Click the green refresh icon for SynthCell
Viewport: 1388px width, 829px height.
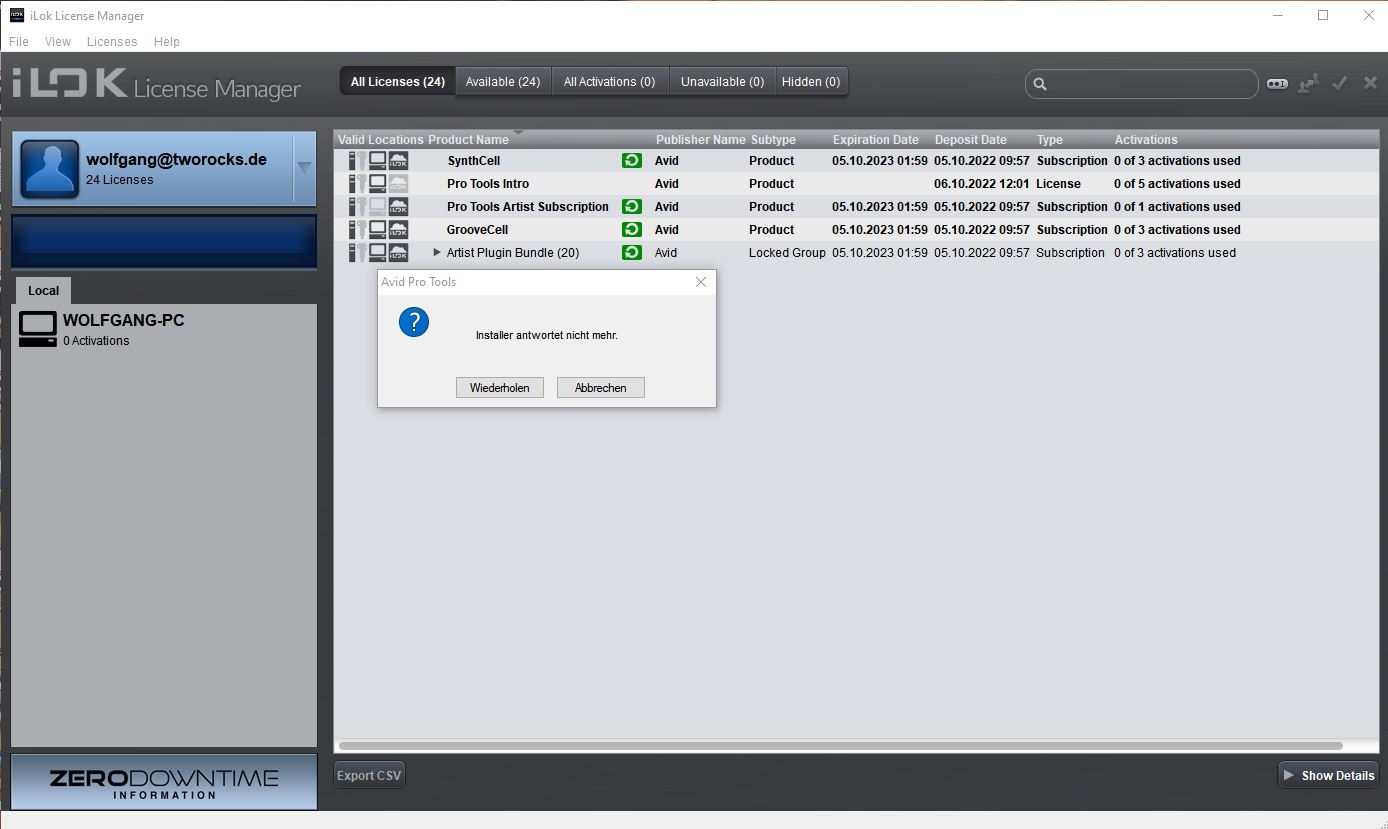pyautogui.click(x=631, y=160)
